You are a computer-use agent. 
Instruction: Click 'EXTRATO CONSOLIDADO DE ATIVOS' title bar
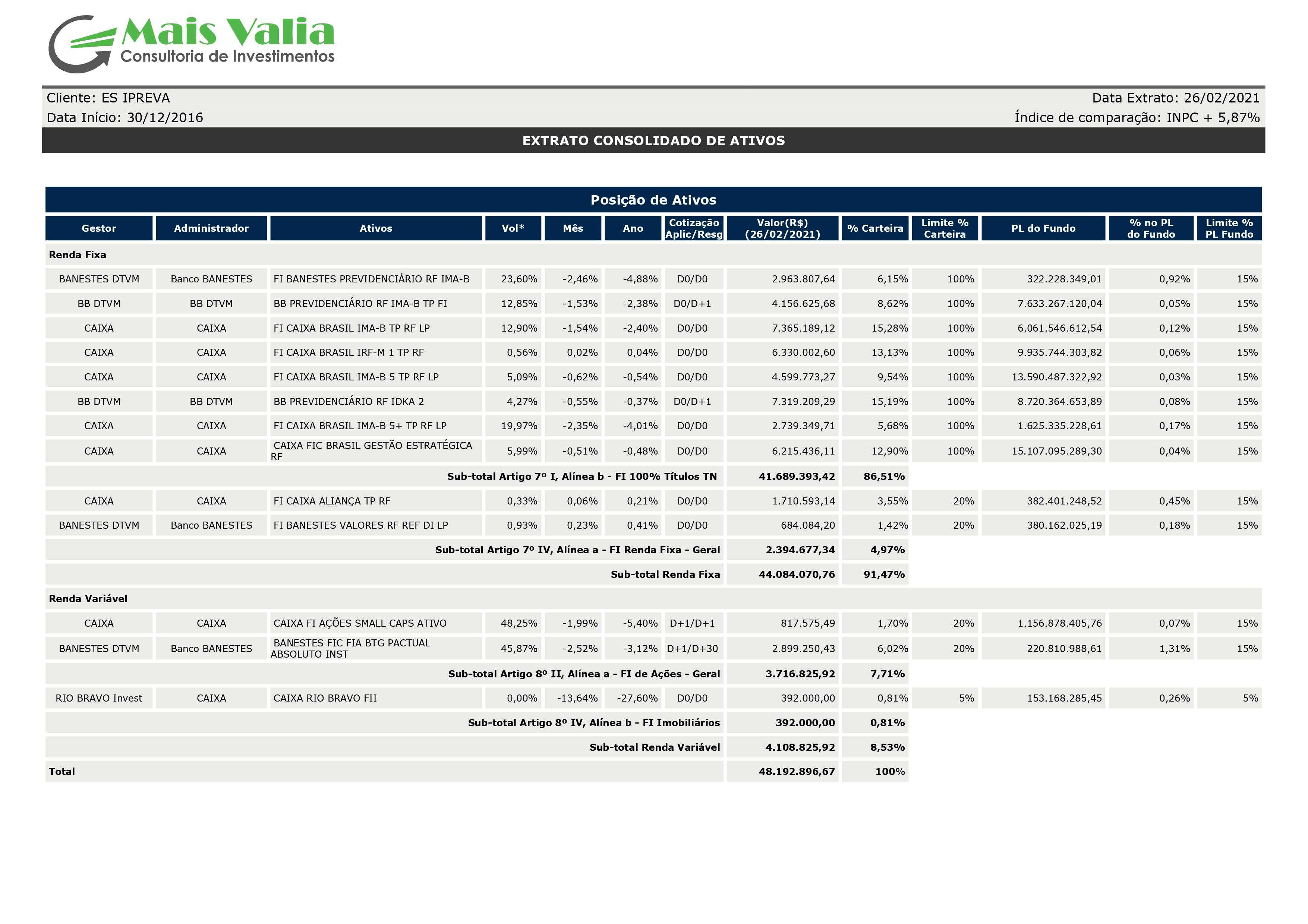click(x=653, y=140)
